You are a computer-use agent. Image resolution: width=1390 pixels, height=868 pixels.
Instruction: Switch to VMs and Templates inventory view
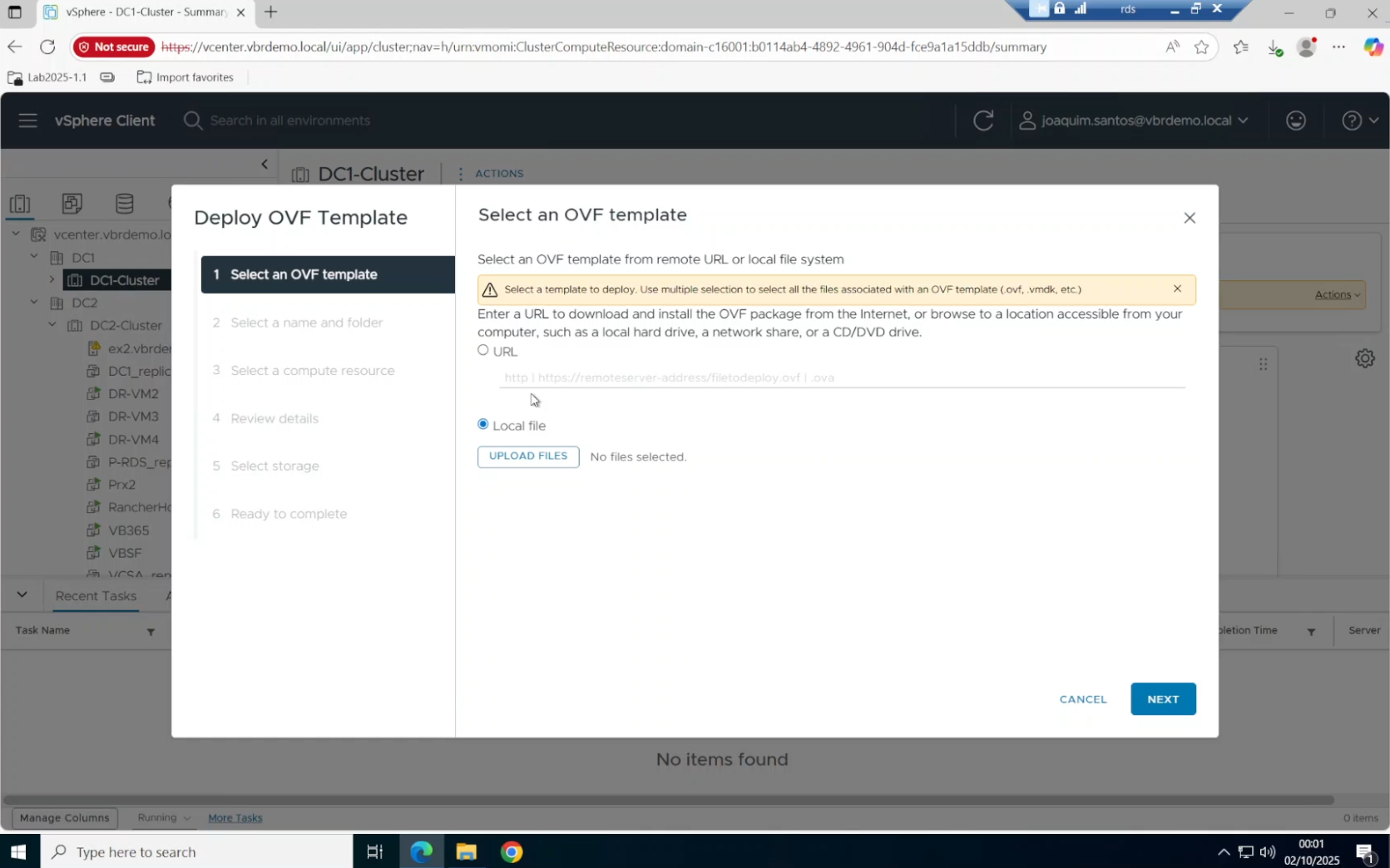pyautogui.click(x=72, y=204)
